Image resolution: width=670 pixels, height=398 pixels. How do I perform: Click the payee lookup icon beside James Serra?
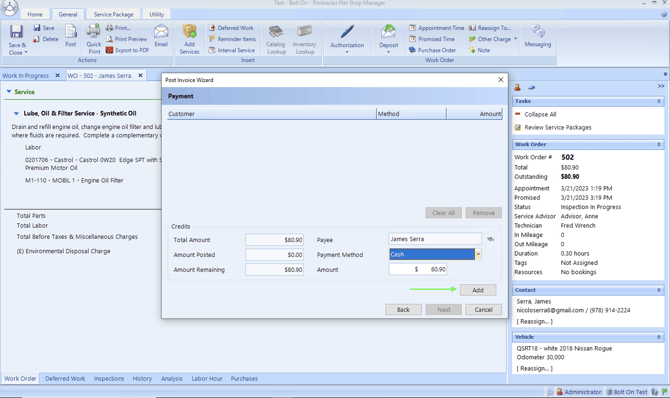491,239
